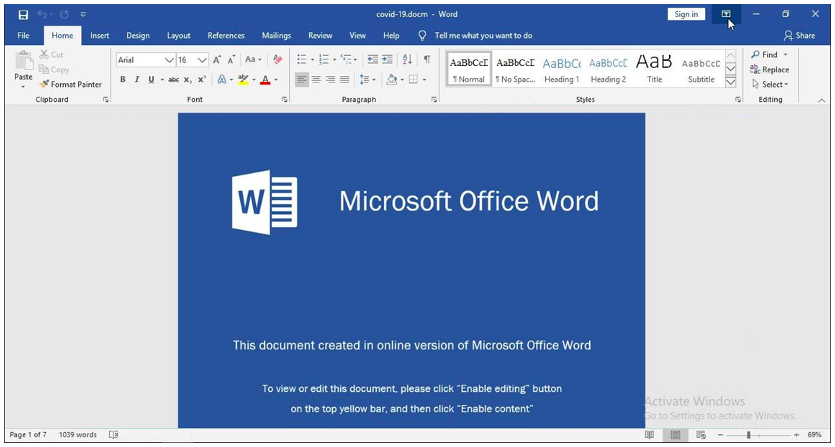Align text left

[x=301, y=79]
